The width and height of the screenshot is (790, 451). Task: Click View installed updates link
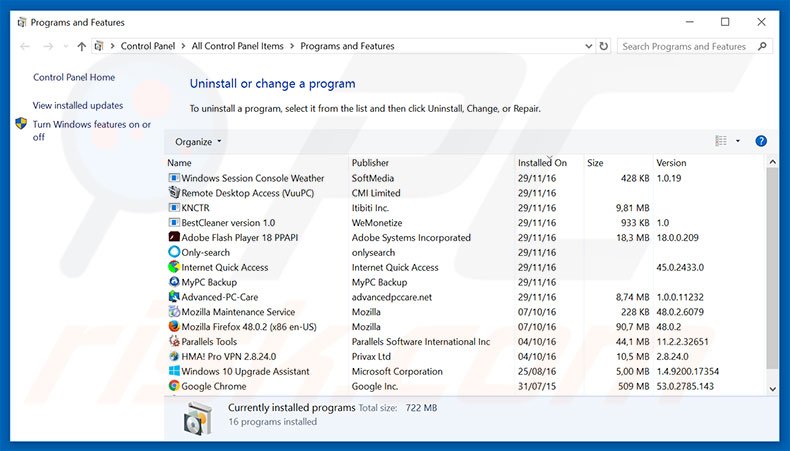(x=78, y=105)
